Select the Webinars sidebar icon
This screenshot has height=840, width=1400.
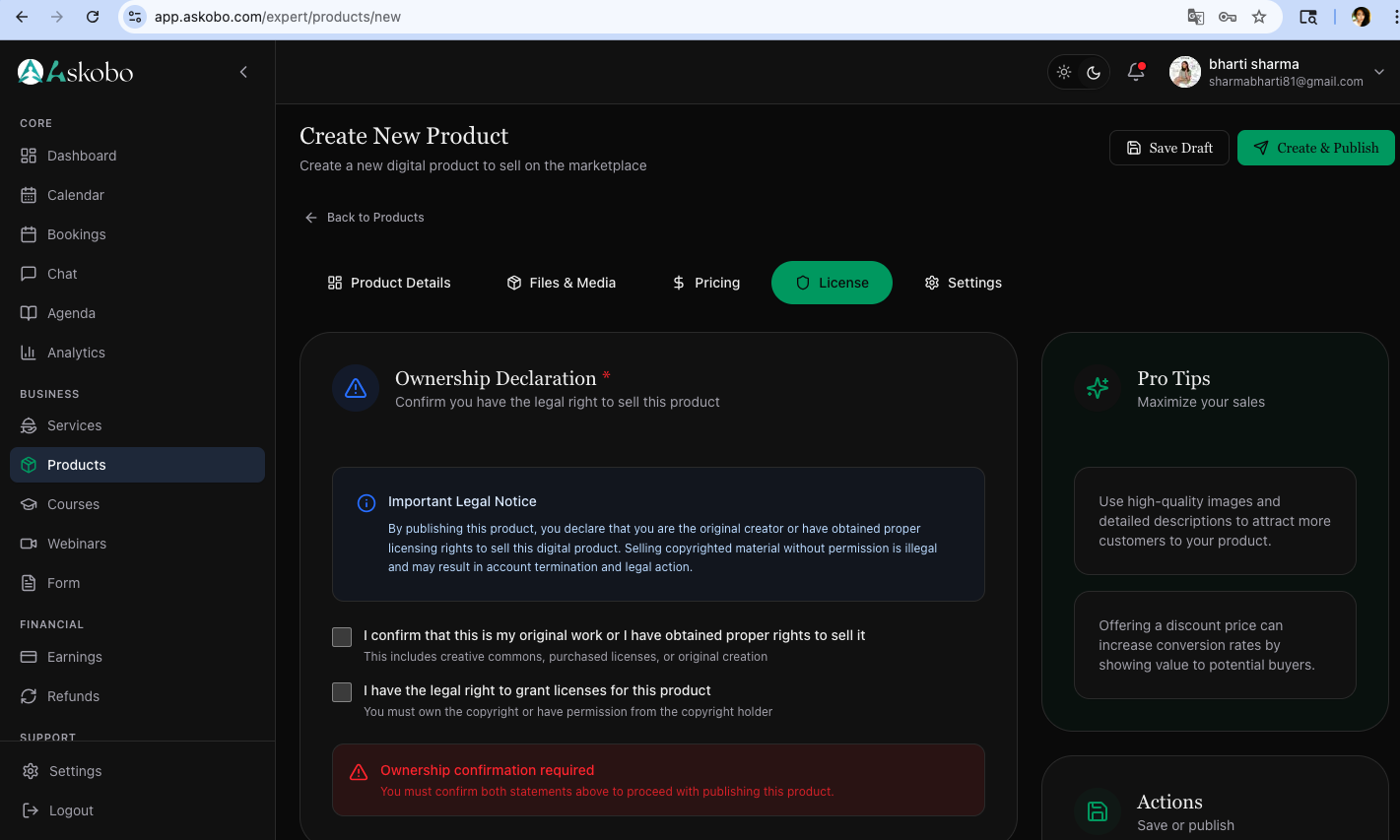[29, 544]
